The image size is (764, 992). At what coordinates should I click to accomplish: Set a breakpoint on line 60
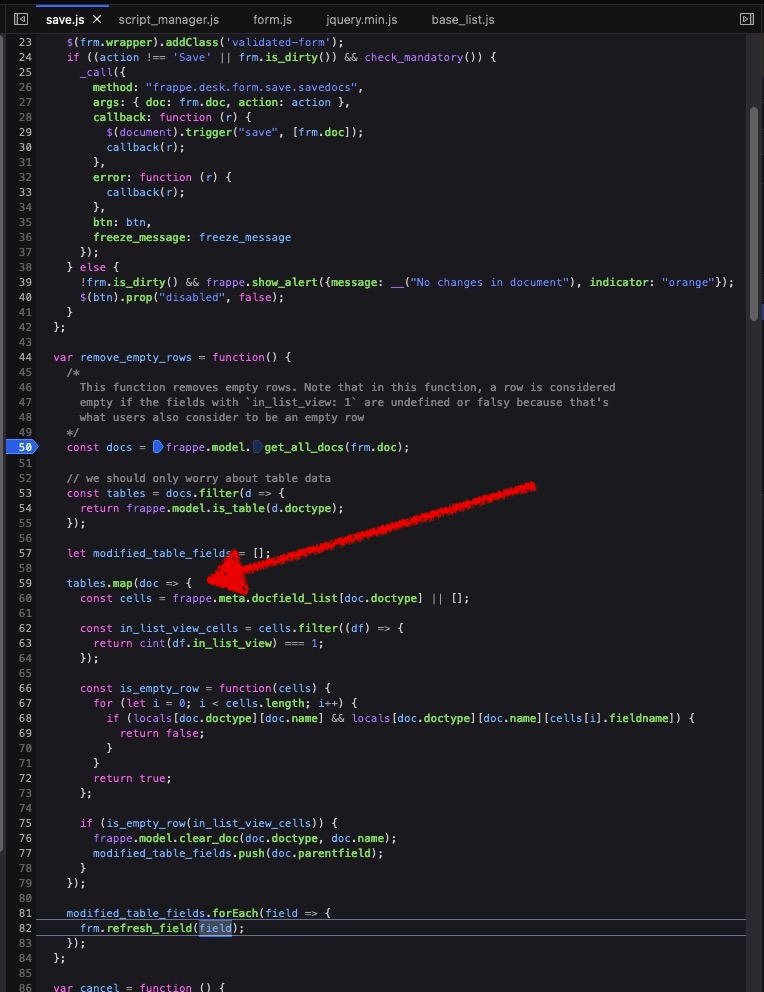pos(25,598)
